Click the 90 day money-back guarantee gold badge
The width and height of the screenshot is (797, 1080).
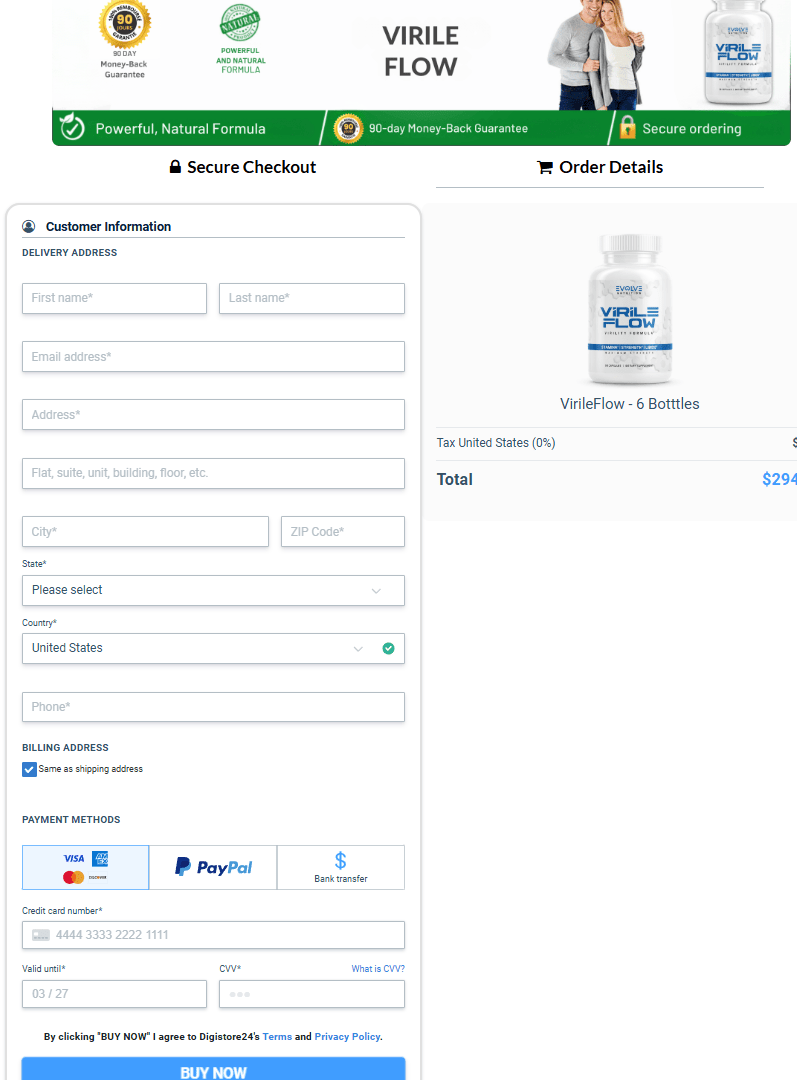(125, 23)
